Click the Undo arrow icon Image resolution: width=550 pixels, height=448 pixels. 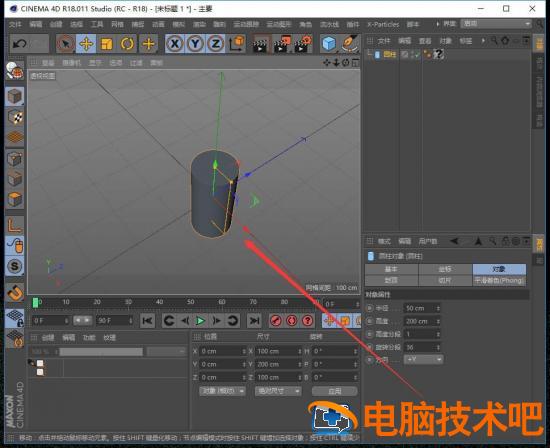pos(19,44)
